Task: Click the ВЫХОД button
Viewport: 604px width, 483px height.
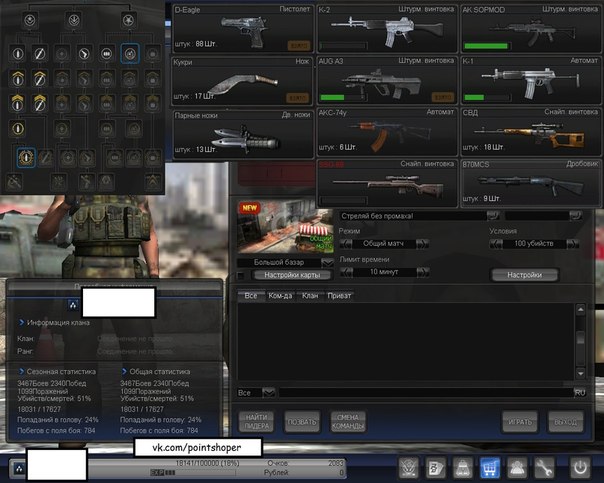Action: [565, 422]
